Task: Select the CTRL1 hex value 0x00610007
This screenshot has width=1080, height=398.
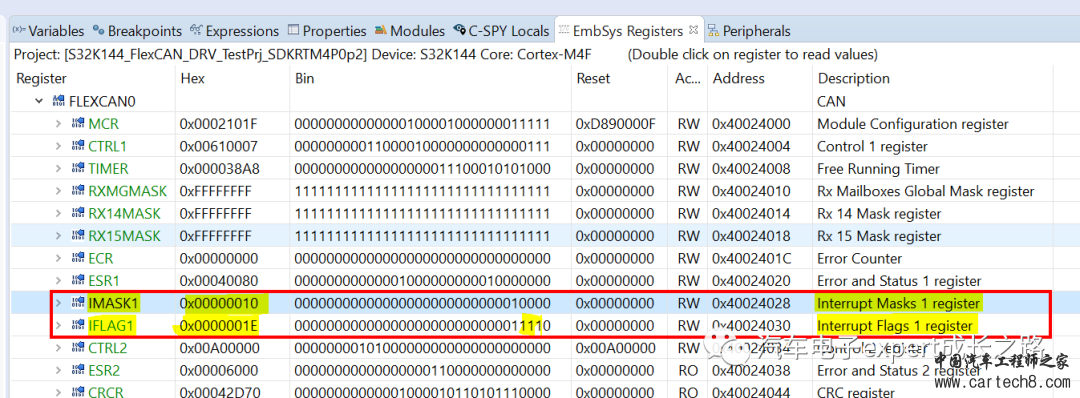Action: click(219, 146)
